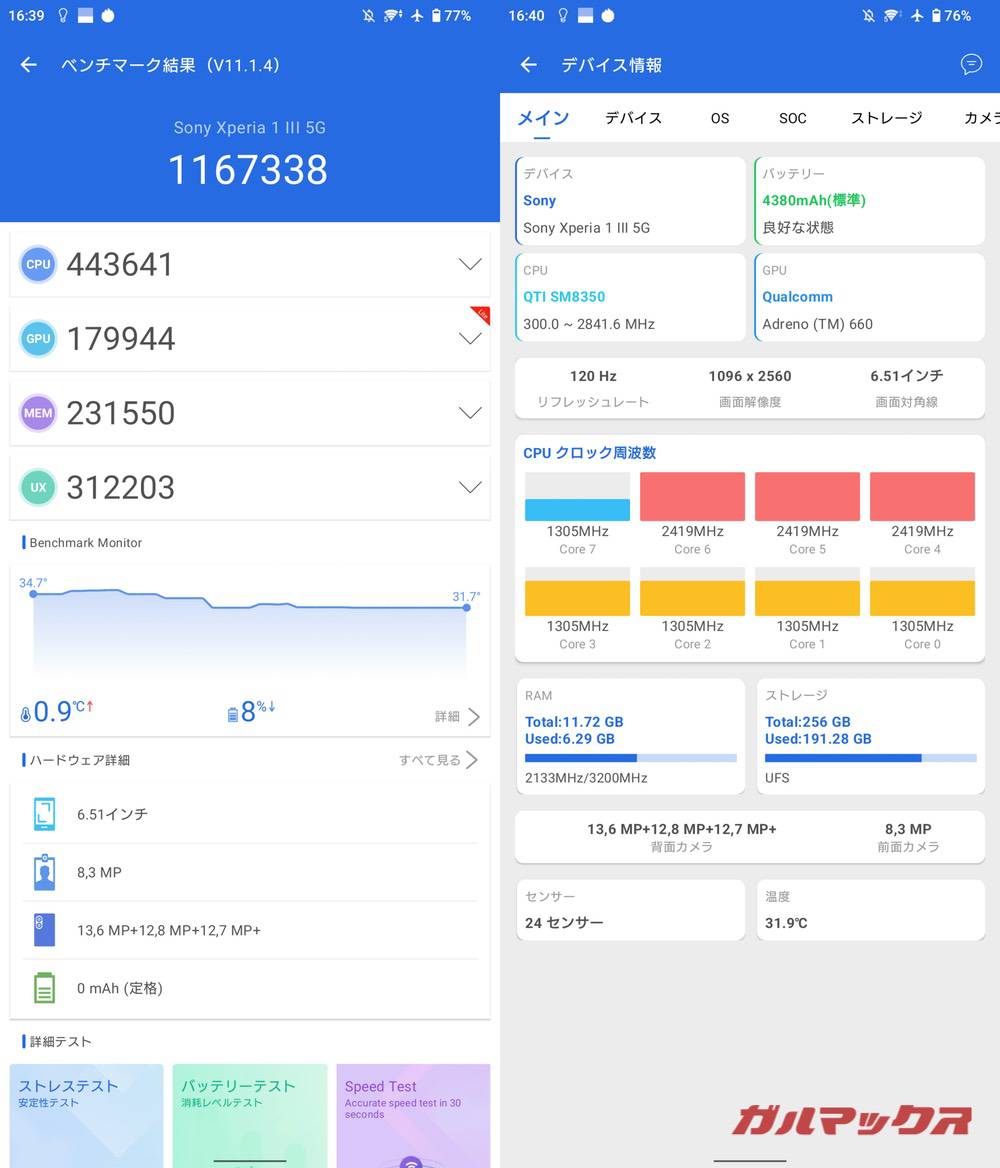Tap the screen size phone icon
The width and height of the screenshot is (1000, 1168).
[45, 814]
